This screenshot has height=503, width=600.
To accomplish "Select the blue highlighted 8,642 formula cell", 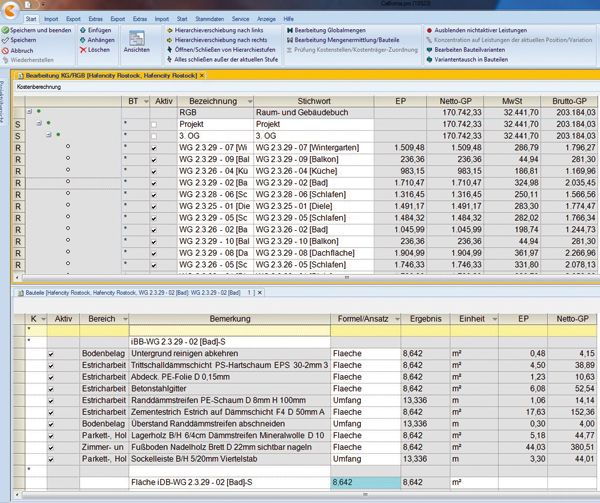I will (364, 481).
